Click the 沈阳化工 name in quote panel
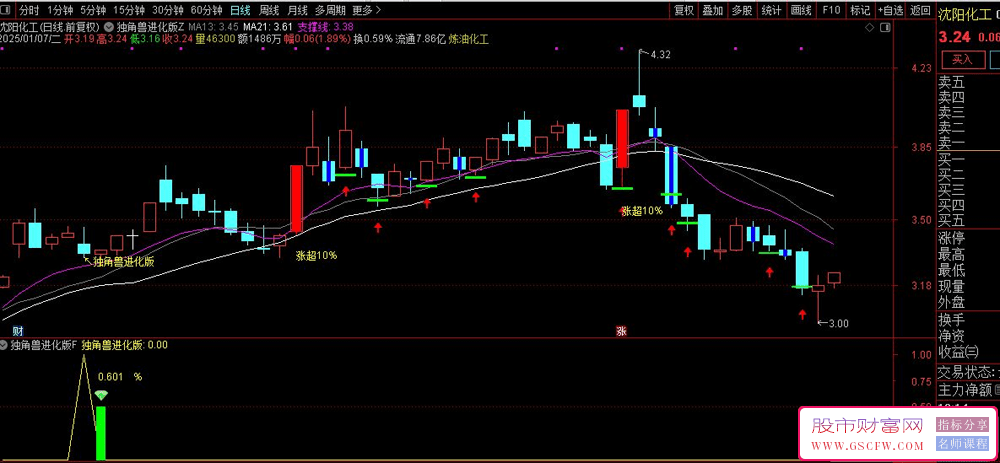Viewport: 1000px width, 463px height. (x=964, y=15)
